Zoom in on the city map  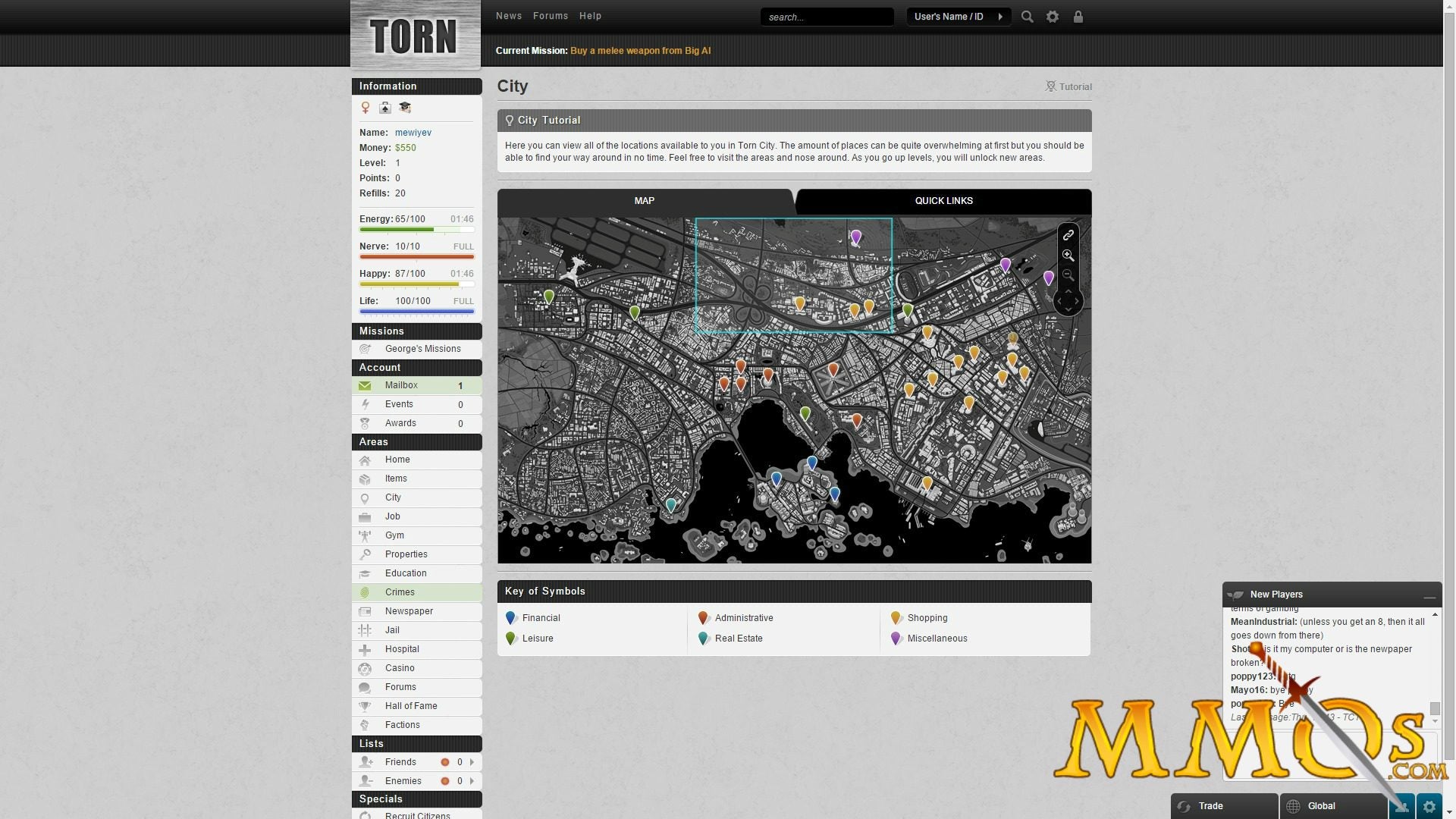click(x=1068, y=256)
